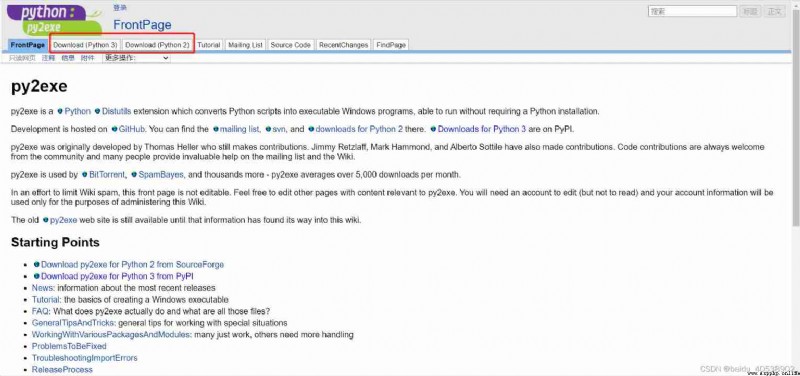Click the 正文 search button
This screenshot has width=800, height=376.
coord(774,11)
